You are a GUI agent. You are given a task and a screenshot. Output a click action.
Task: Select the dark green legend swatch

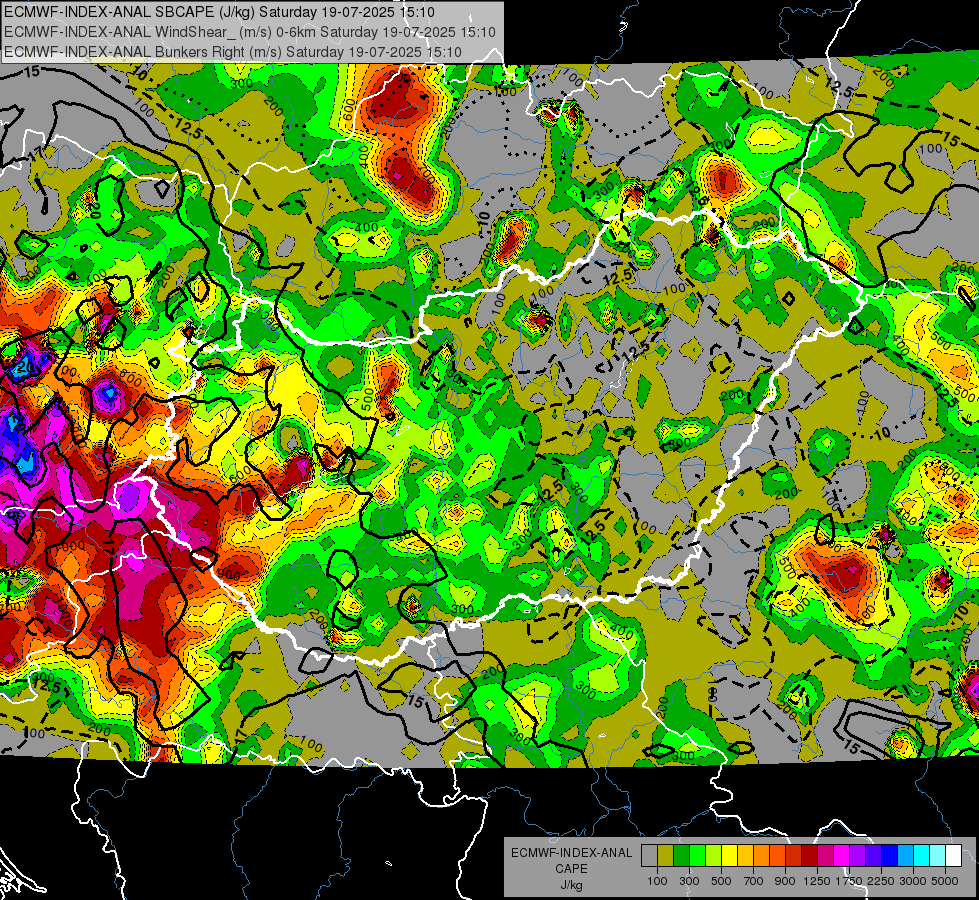(x=682, y=855)
